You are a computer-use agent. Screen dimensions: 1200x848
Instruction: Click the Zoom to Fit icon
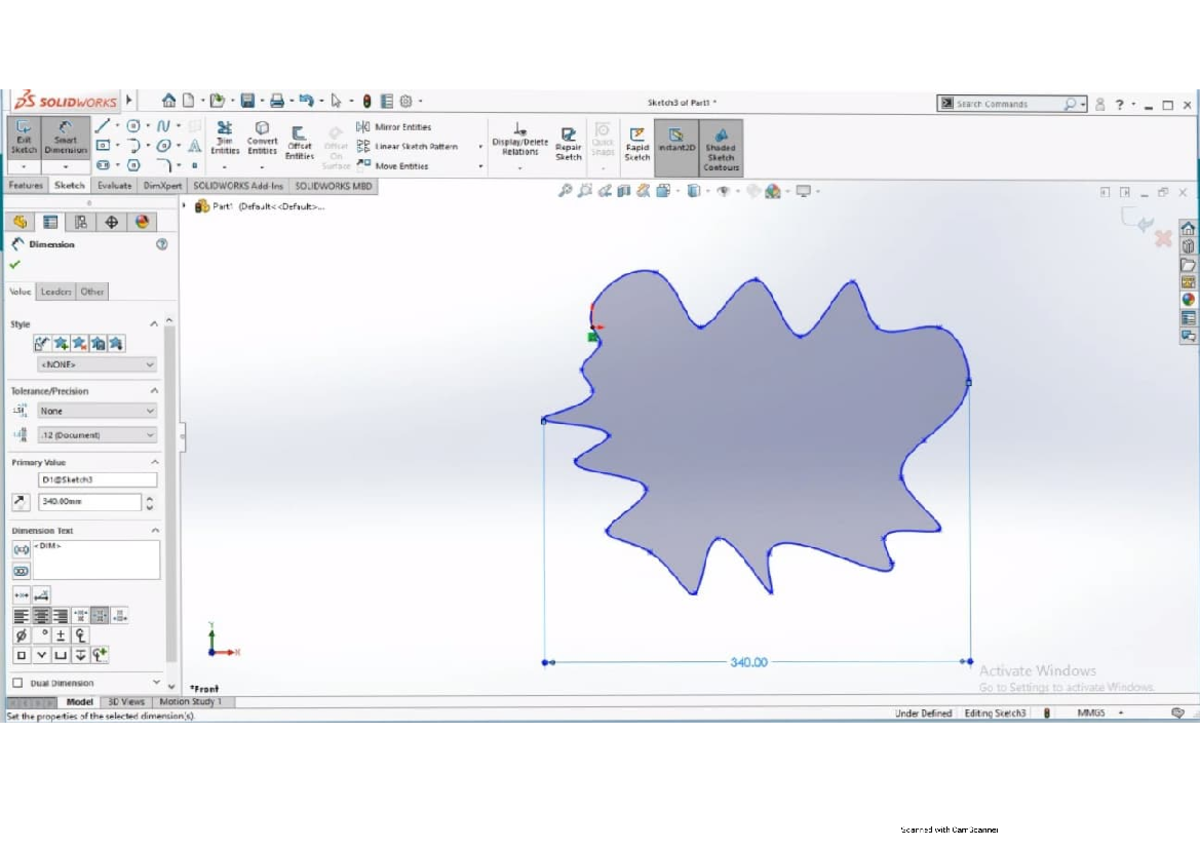point(565,191)
